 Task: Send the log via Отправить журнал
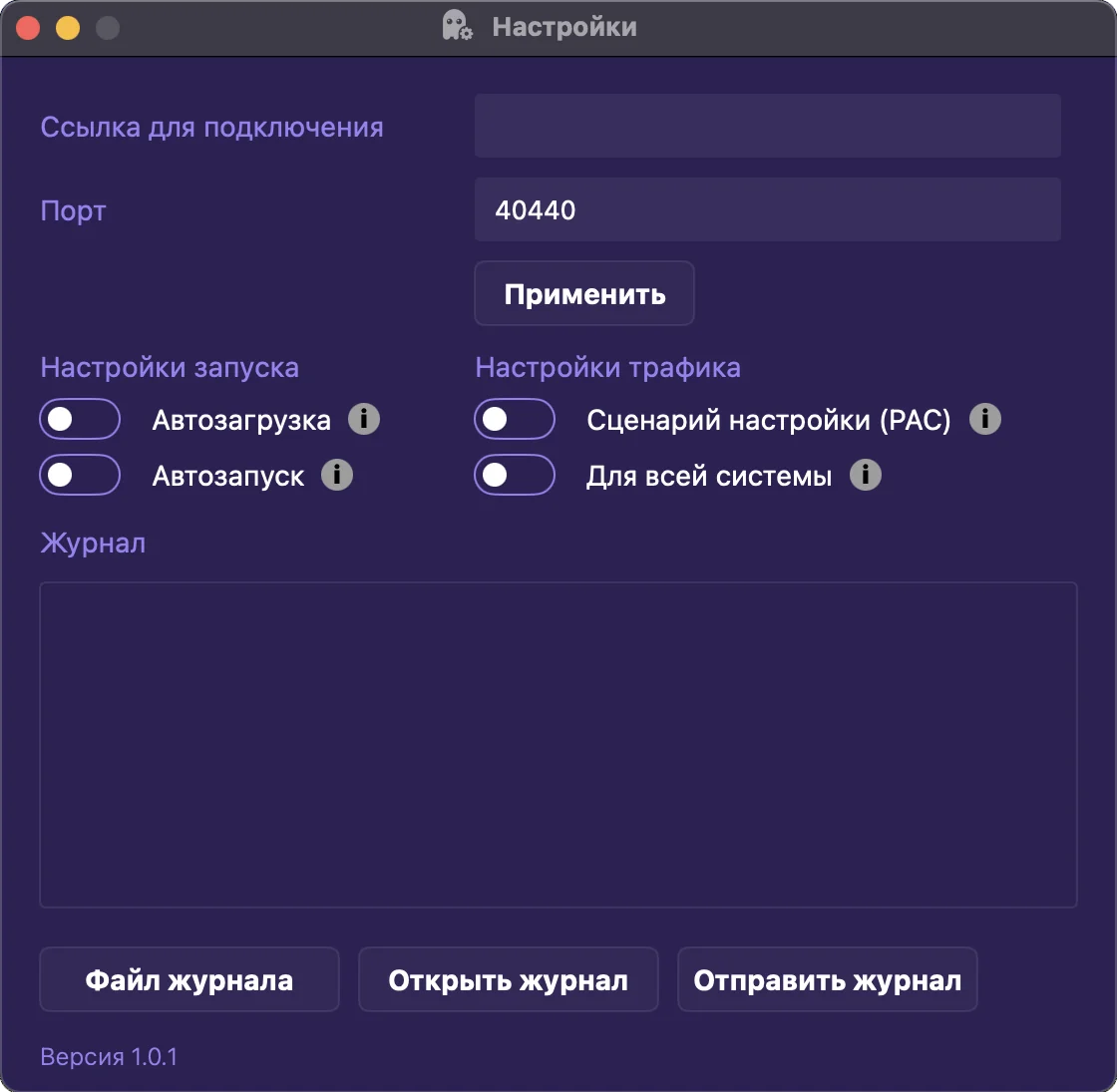coord(828,980)
